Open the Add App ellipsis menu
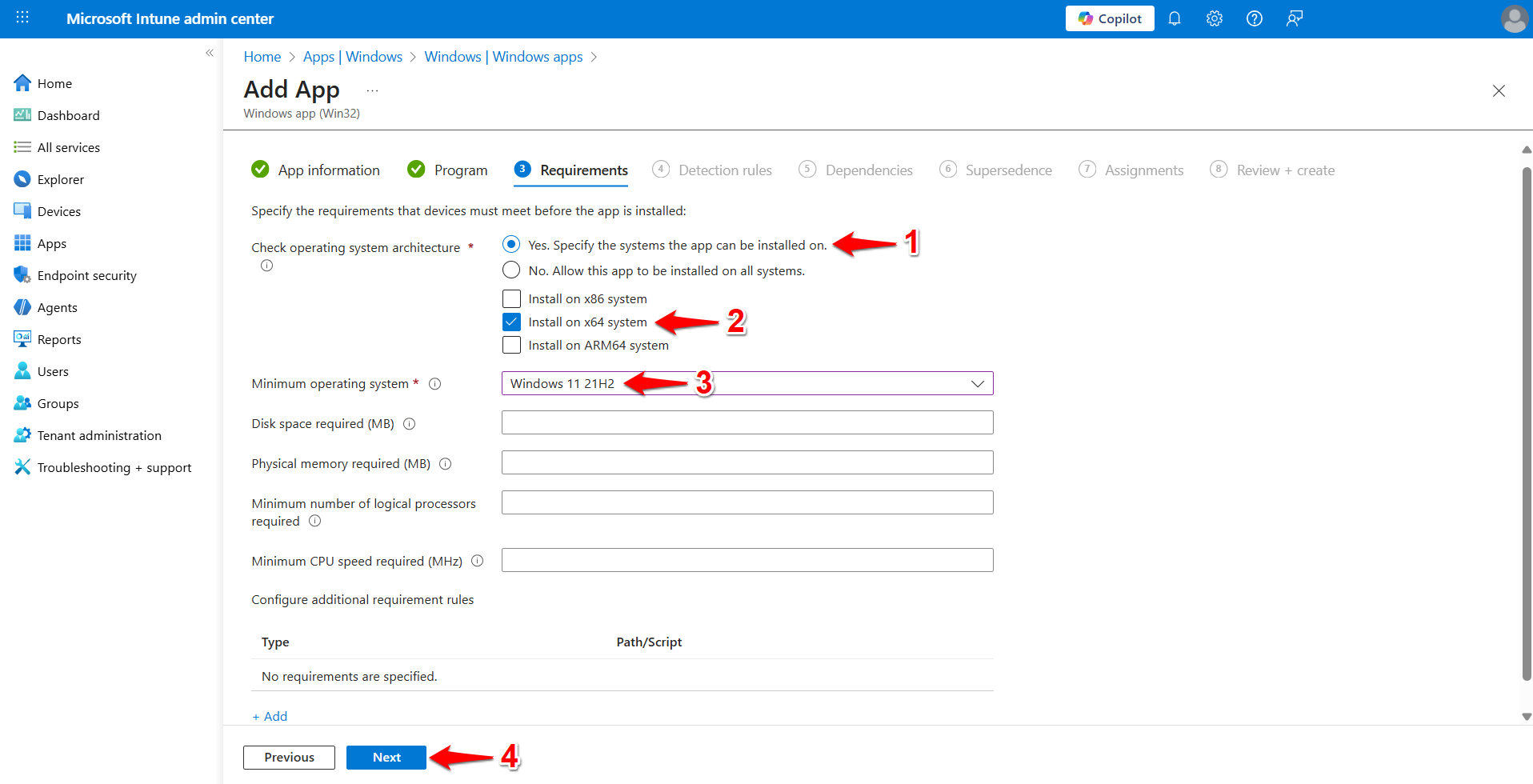Viewport: 1533px width, 784px height. (372, 90)
